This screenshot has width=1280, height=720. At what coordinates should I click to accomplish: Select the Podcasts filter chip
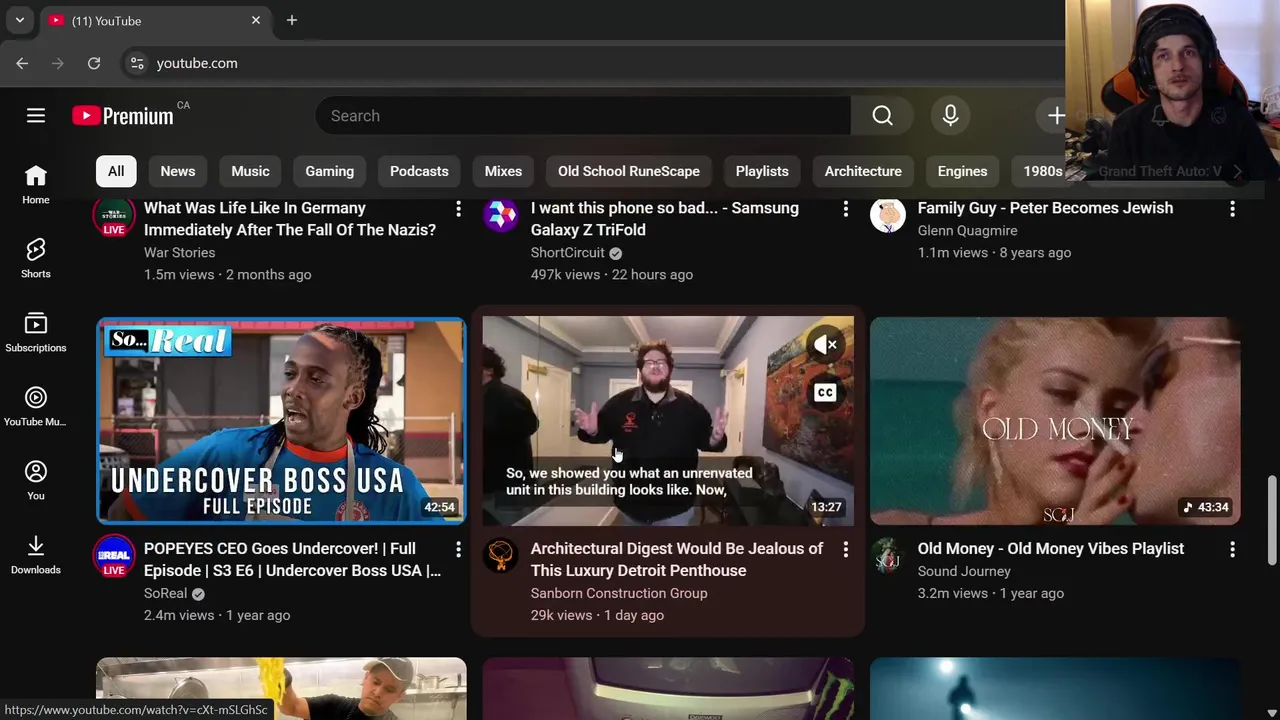419,171
